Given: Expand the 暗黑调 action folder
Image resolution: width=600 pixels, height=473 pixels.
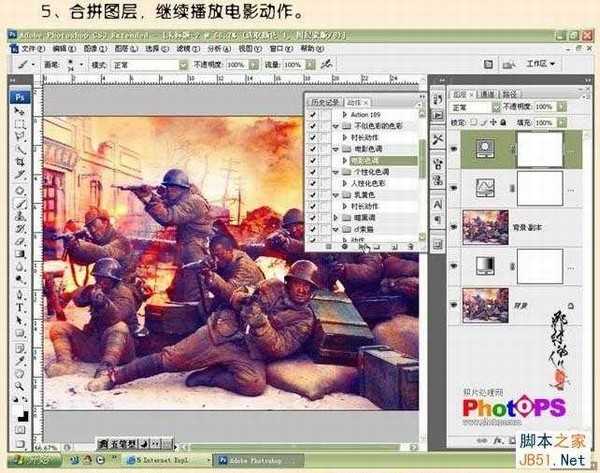Looking at the screenshot, I should coord(336,216).
